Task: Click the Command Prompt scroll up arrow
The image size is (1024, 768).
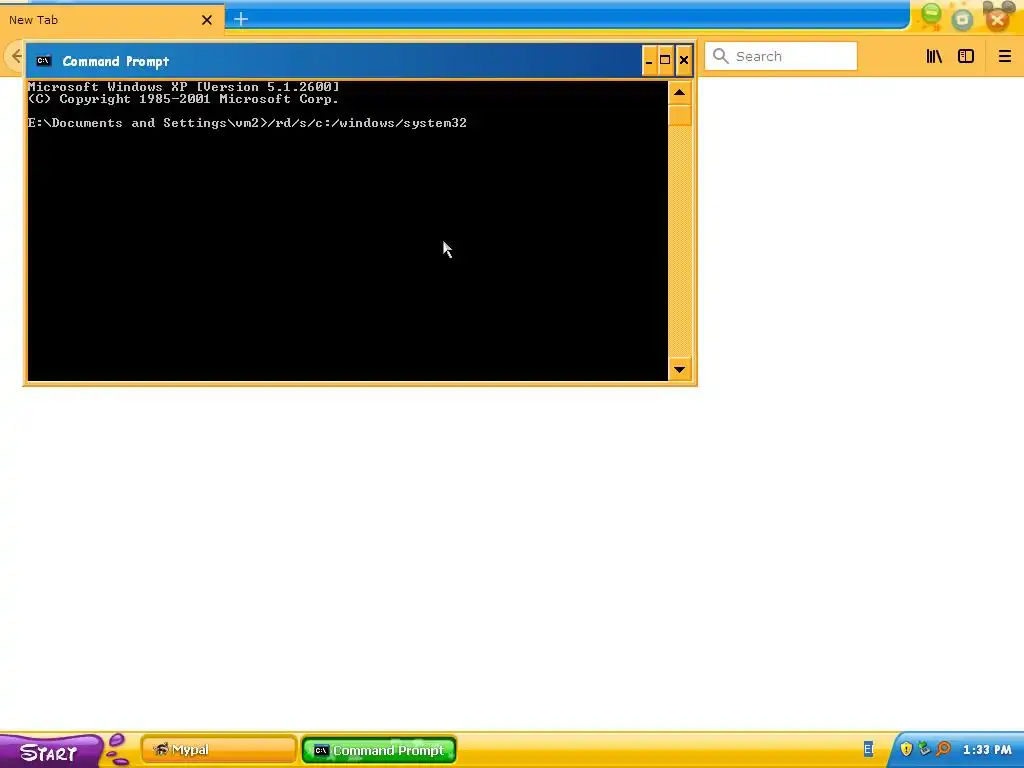Action: coord(679,93)
